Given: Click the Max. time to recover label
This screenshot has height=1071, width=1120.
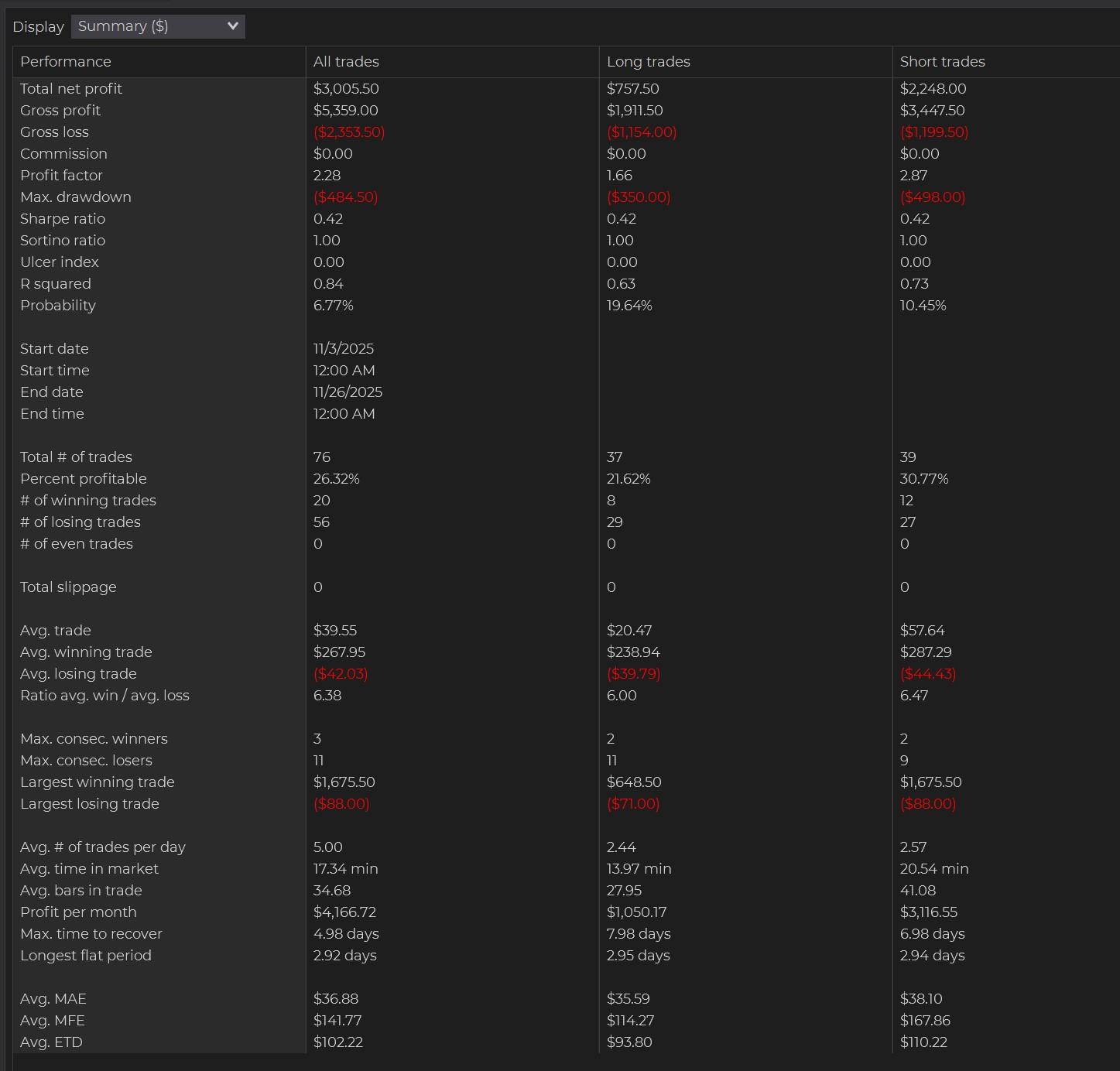Looking at the screenshot, I should [x=91, y=934].
